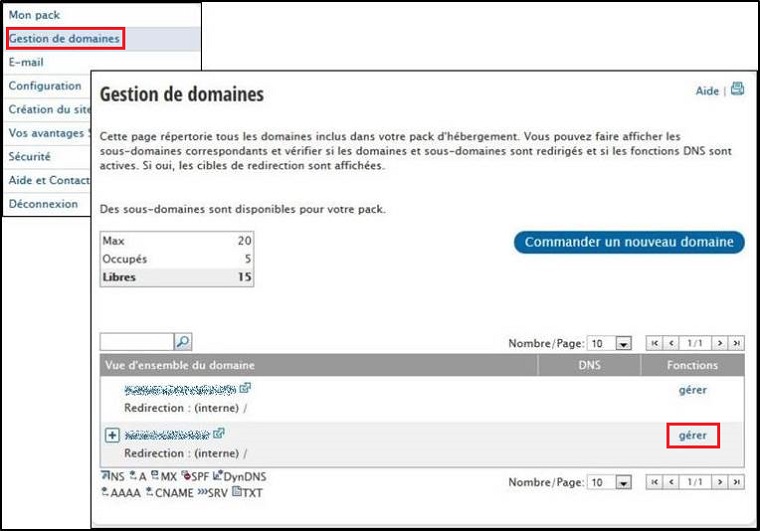Open Vos avantages menu entry
This screenshot has height=531, width=760.
[x=47, y=133]
